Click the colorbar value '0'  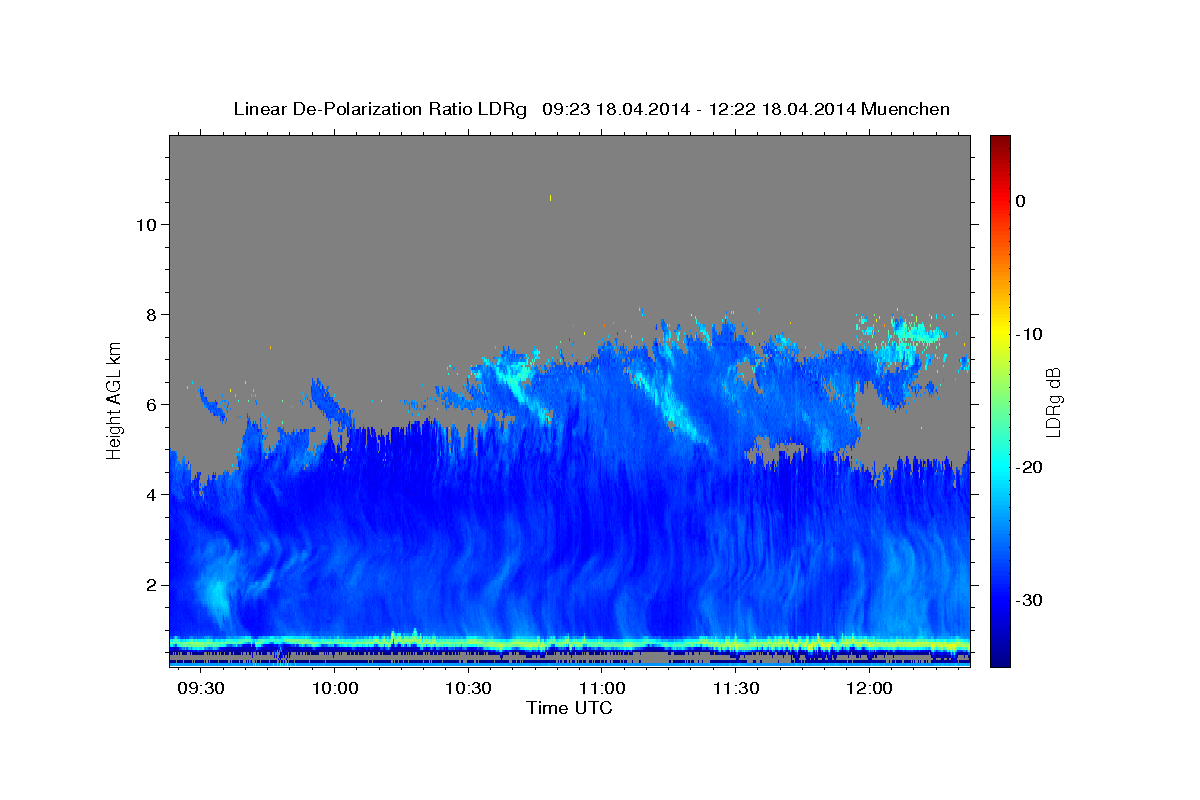tap(1020, 201)
